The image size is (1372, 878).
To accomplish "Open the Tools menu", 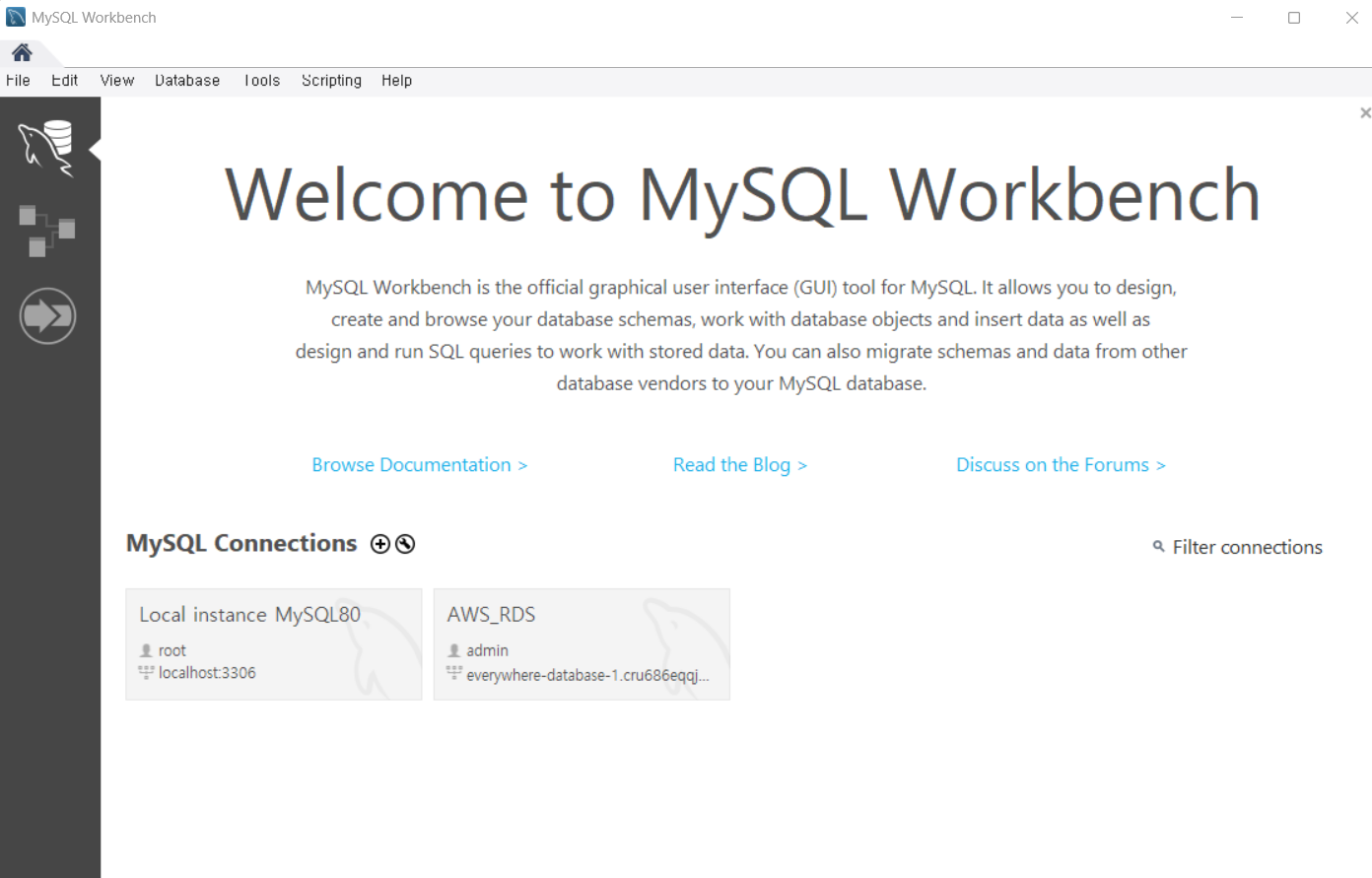I will (x=262, y=81).
